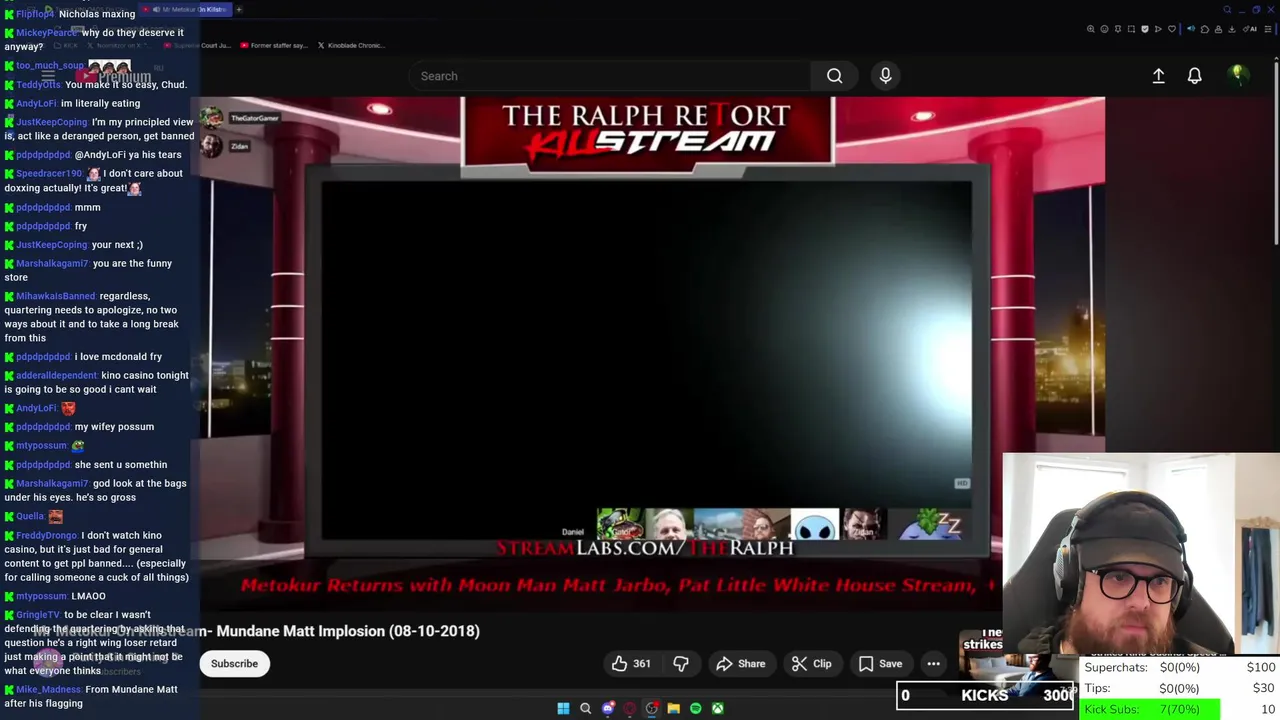Viewport: 1280px width, 720px height.
Task: Open Windows taskbar search
Action: [585, 708]
